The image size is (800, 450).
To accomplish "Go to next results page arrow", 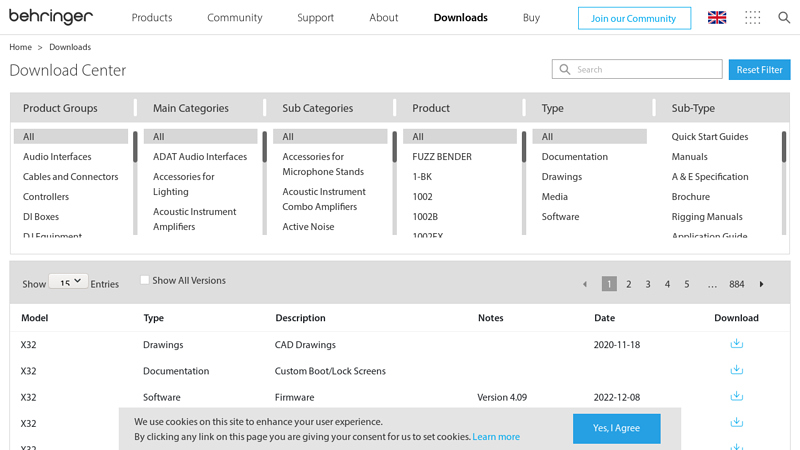I will click(x=762, y=284).
